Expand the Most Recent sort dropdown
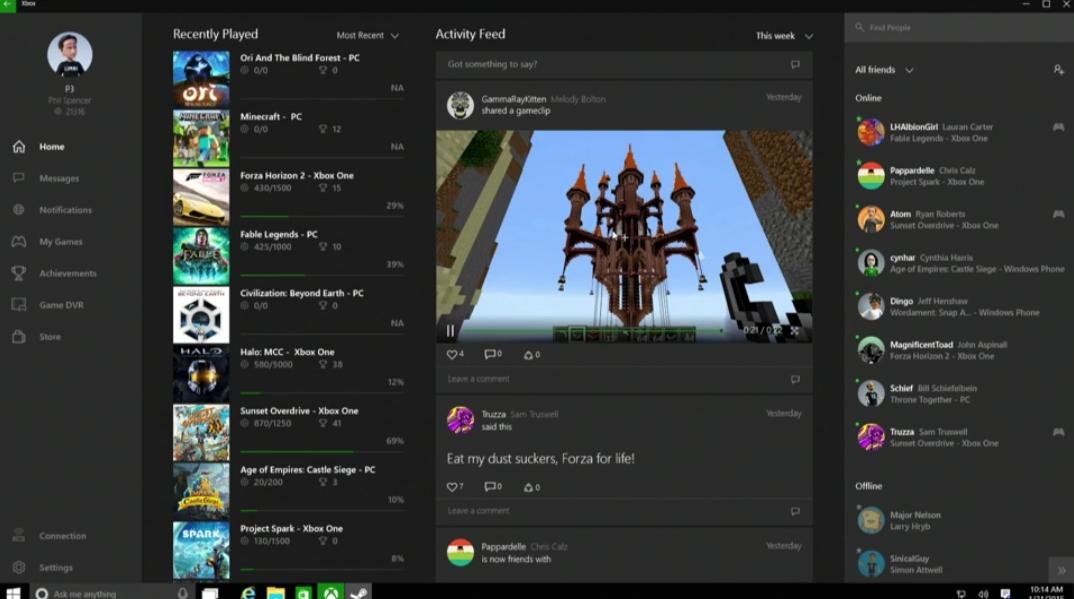This screenshot has height=599, width=1074. point(367,36)
